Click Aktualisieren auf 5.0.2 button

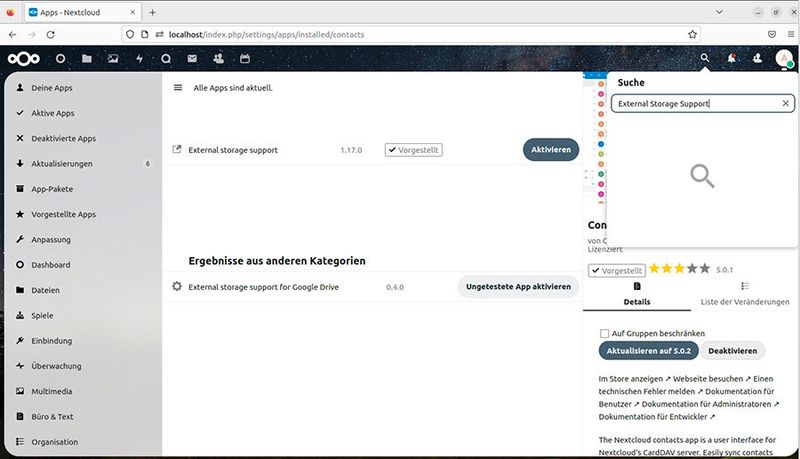tap(648, 351)
